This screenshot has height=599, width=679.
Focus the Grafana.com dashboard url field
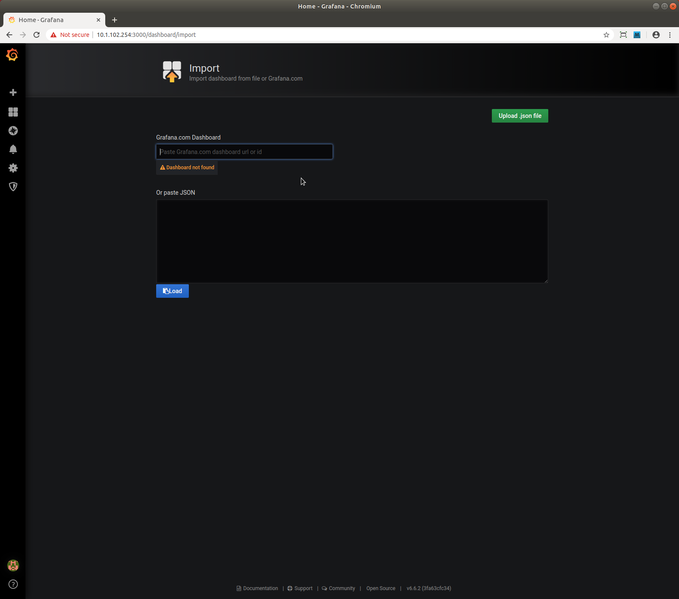point(244,152)
